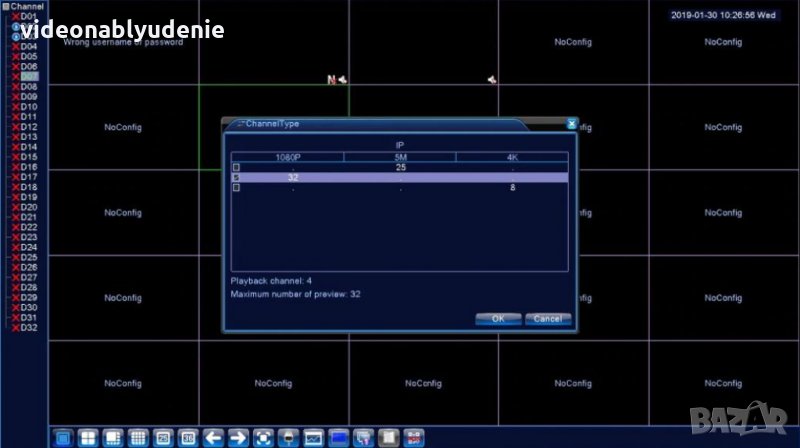Click the last toolbar icon on right
Image resolution: width=800 pixels, height=448 pixels.
click(414, 437)
